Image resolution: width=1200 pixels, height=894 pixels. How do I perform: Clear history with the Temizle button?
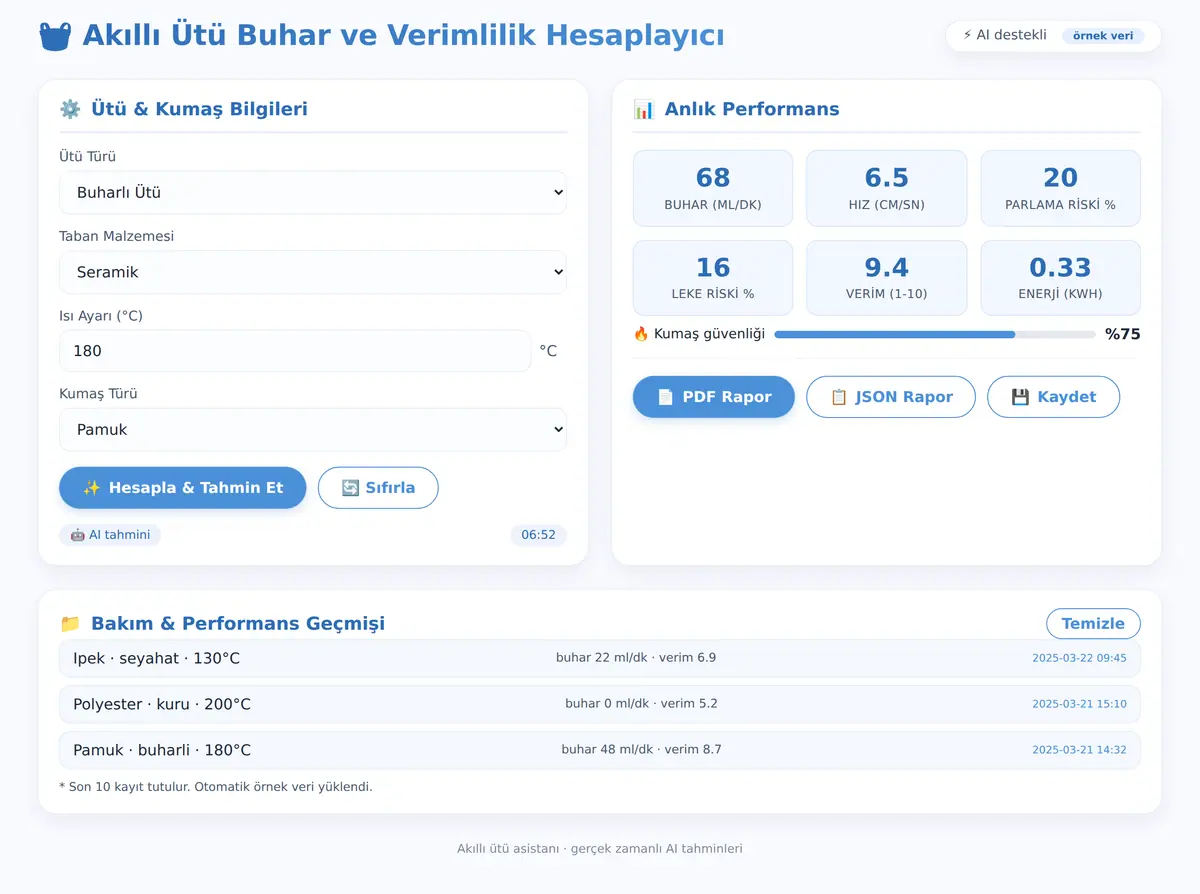(1093, 623)
